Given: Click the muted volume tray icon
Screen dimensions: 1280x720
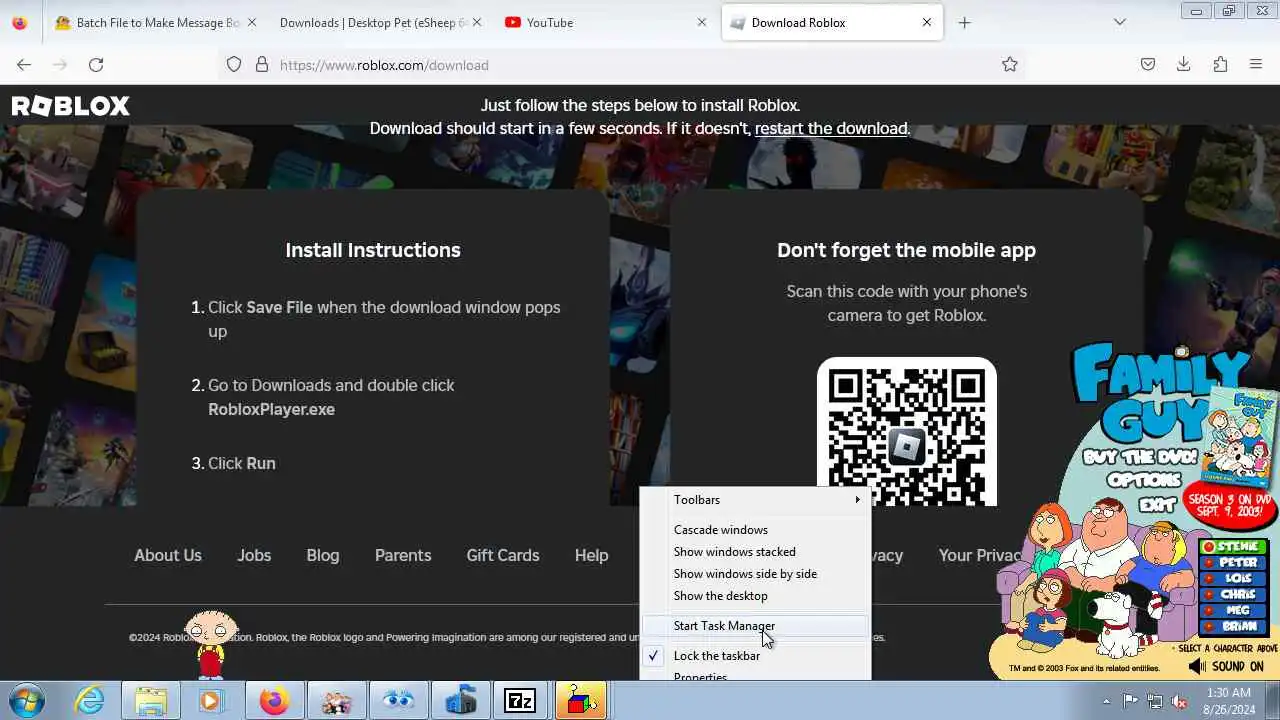Looking at the screenshot, I should pyautogui.click(x=1179, y=701).
